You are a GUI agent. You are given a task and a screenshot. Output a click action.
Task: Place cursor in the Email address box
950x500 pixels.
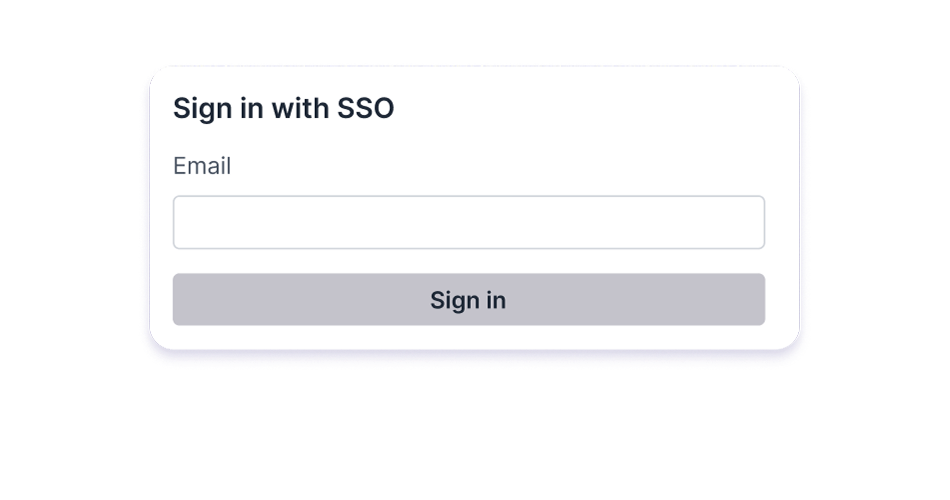[x=468, y=222]
